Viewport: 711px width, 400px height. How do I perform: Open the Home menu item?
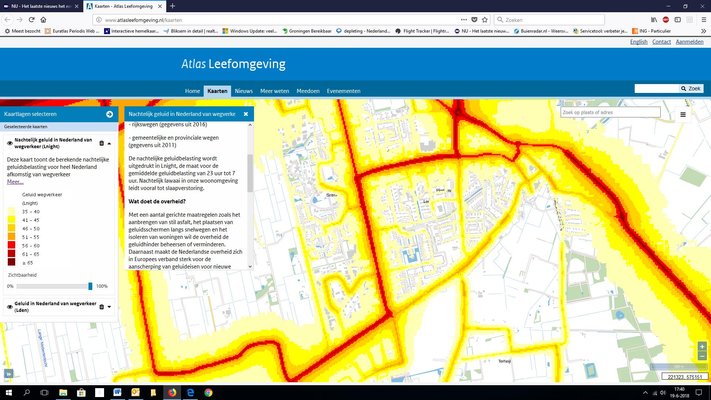coord(192,91)
